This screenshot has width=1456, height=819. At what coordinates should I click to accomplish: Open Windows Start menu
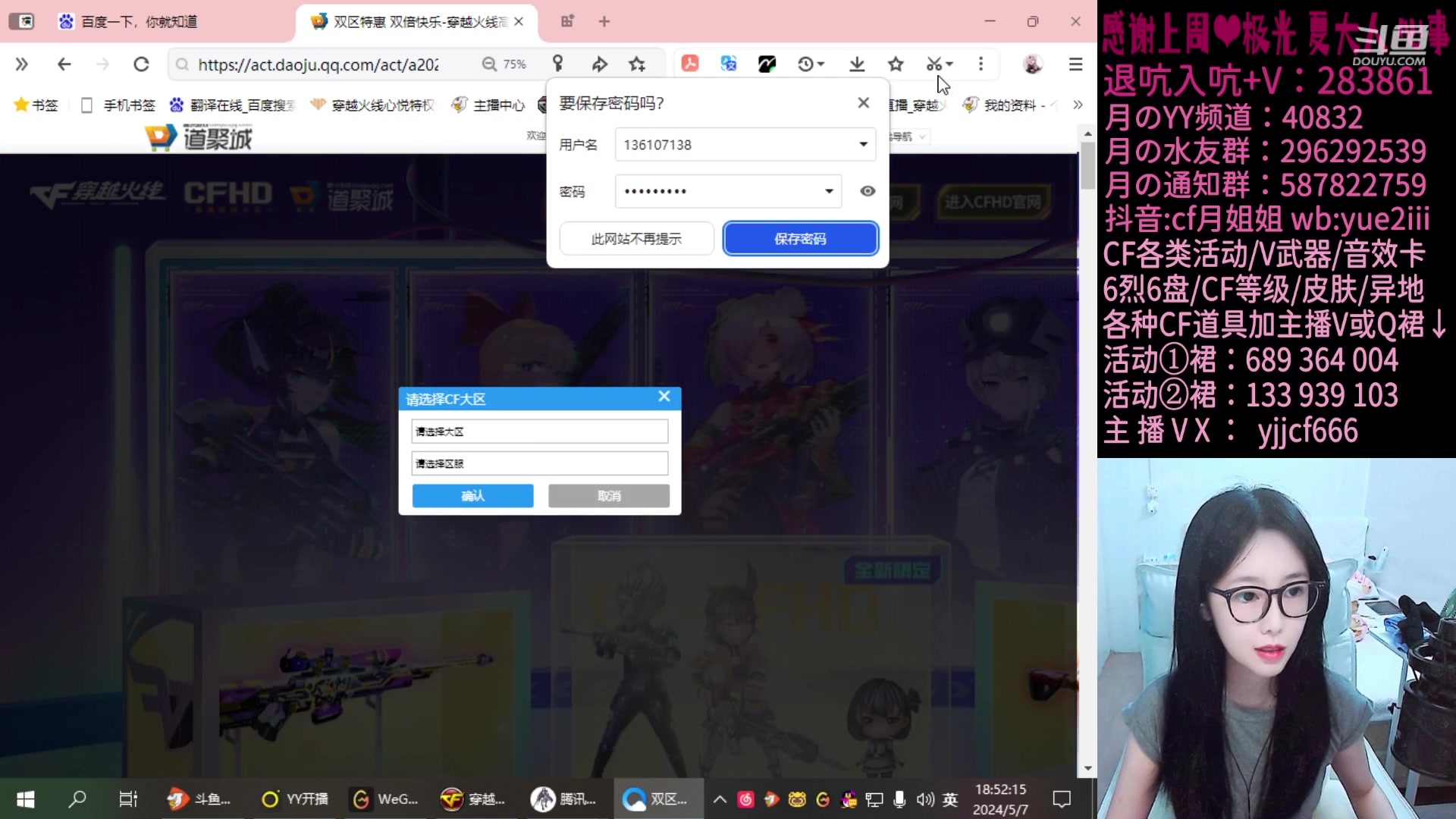click(x=26, y=799)
